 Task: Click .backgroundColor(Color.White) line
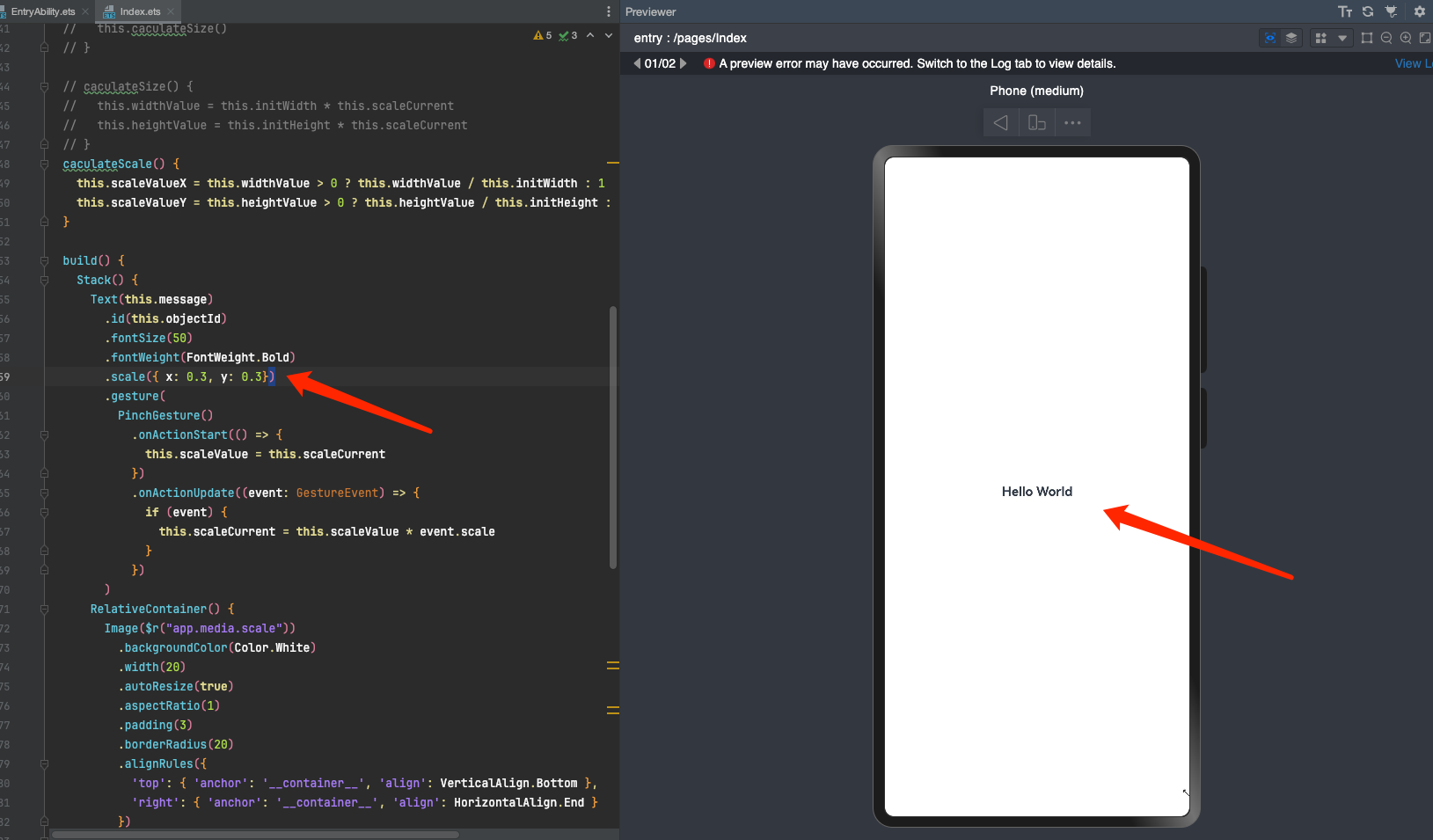pos(217,647)
